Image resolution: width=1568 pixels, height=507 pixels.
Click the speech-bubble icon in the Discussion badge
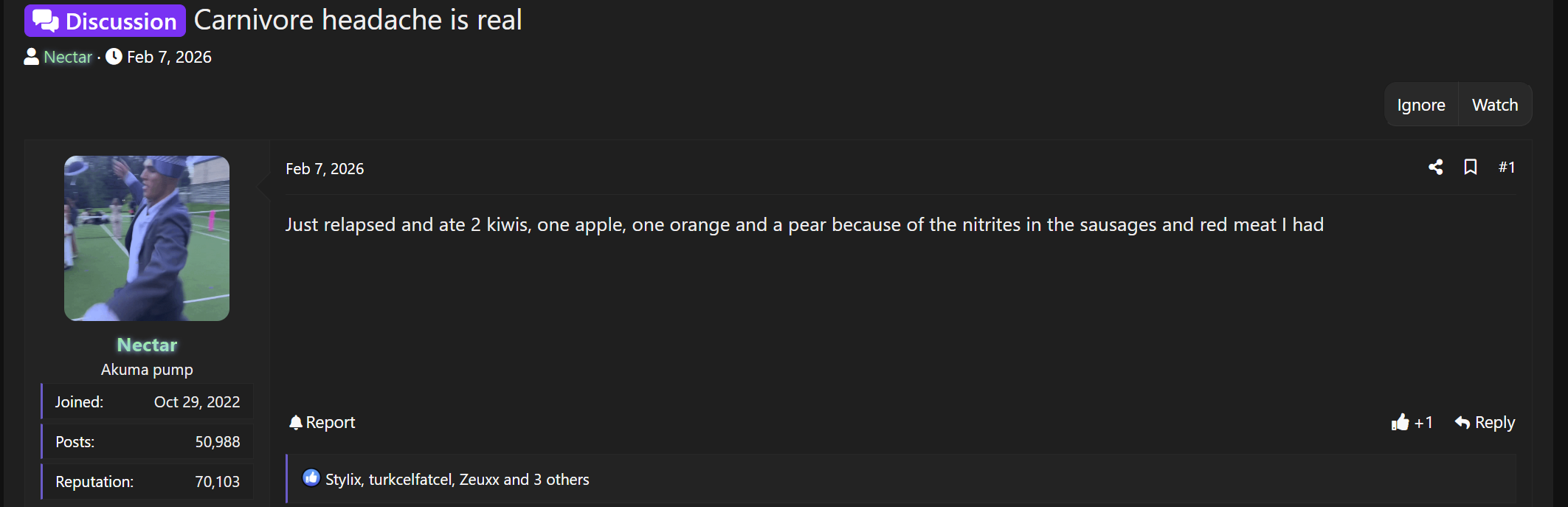(44, 20)
